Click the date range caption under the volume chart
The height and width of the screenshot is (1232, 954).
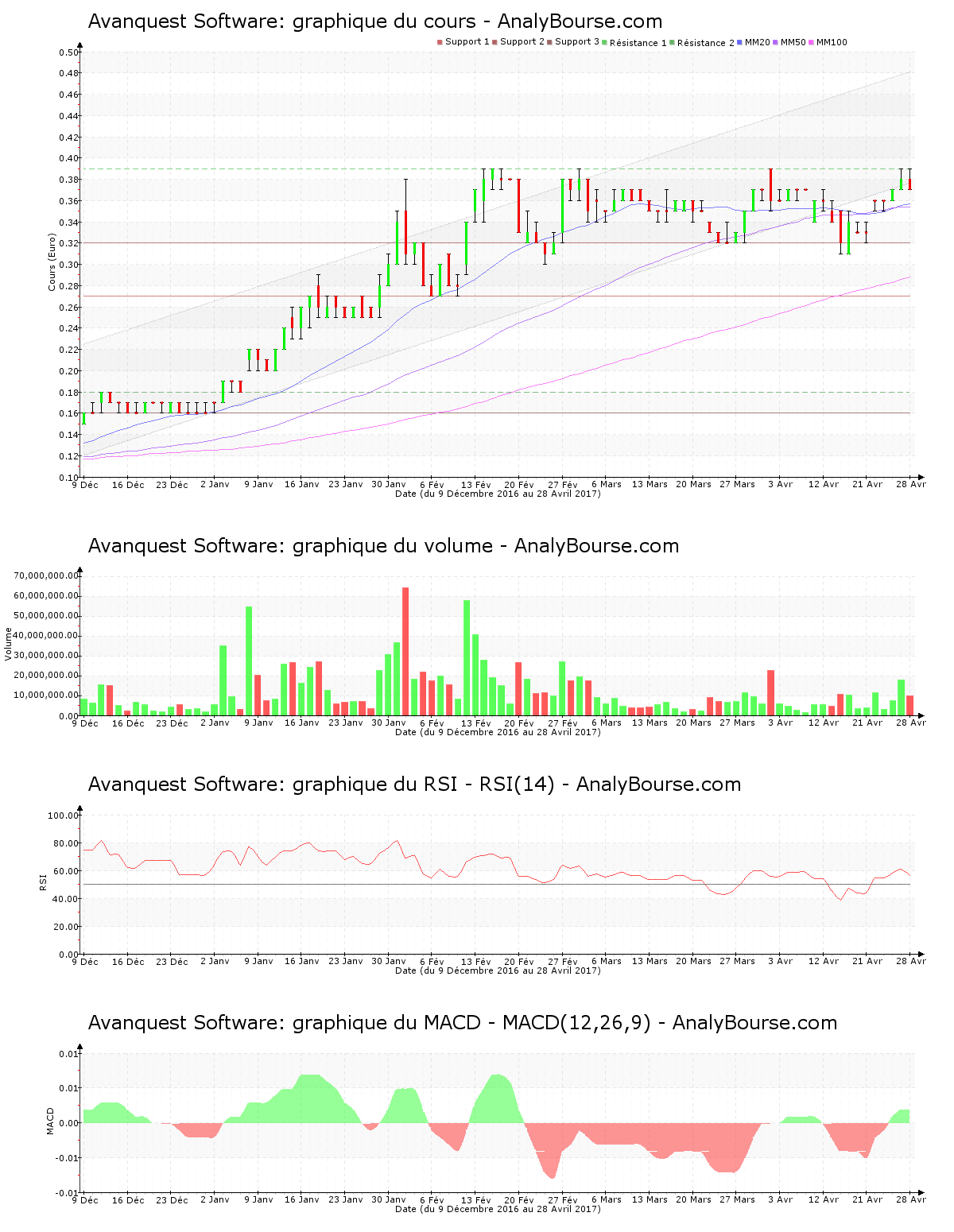(x=498, y=732)
